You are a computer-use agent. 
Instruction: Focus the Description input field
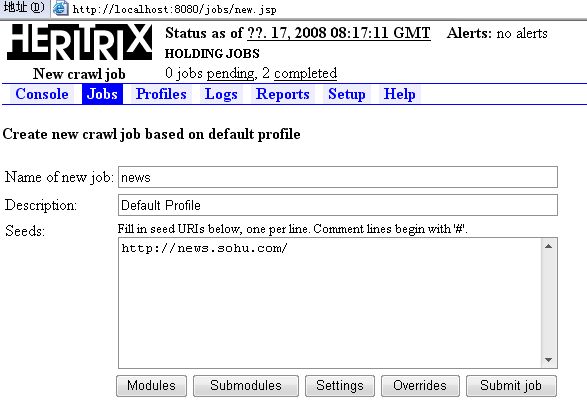point(338,205)
